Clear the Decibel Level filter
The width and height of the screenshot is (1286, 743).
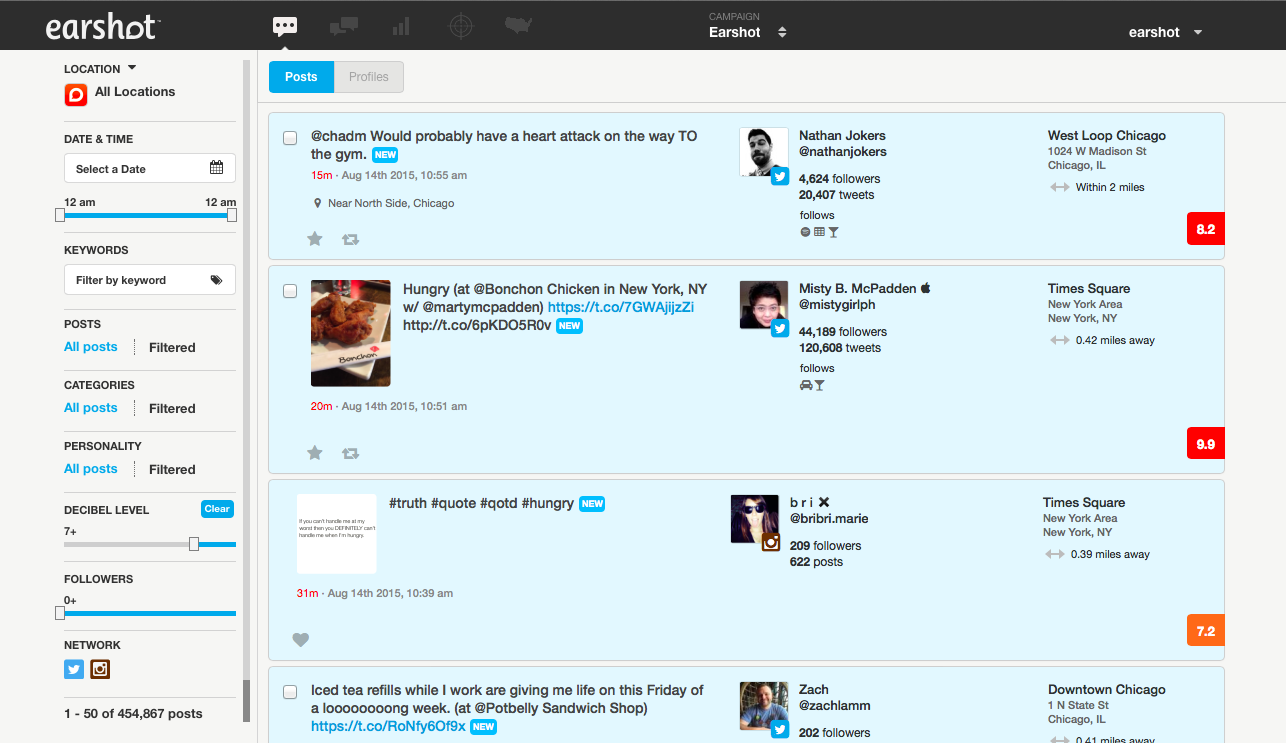pyautogui.click(x=217, y=509)
